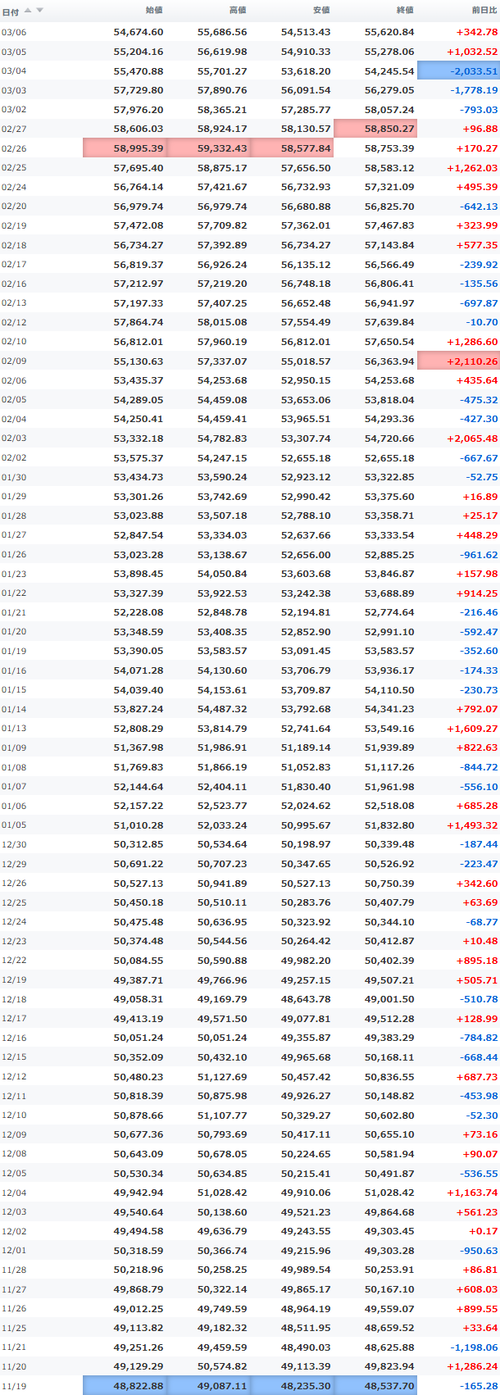This screenshot has width=500, height=1395.
Task: Click the 終値 column header
Action: [404, 10]
